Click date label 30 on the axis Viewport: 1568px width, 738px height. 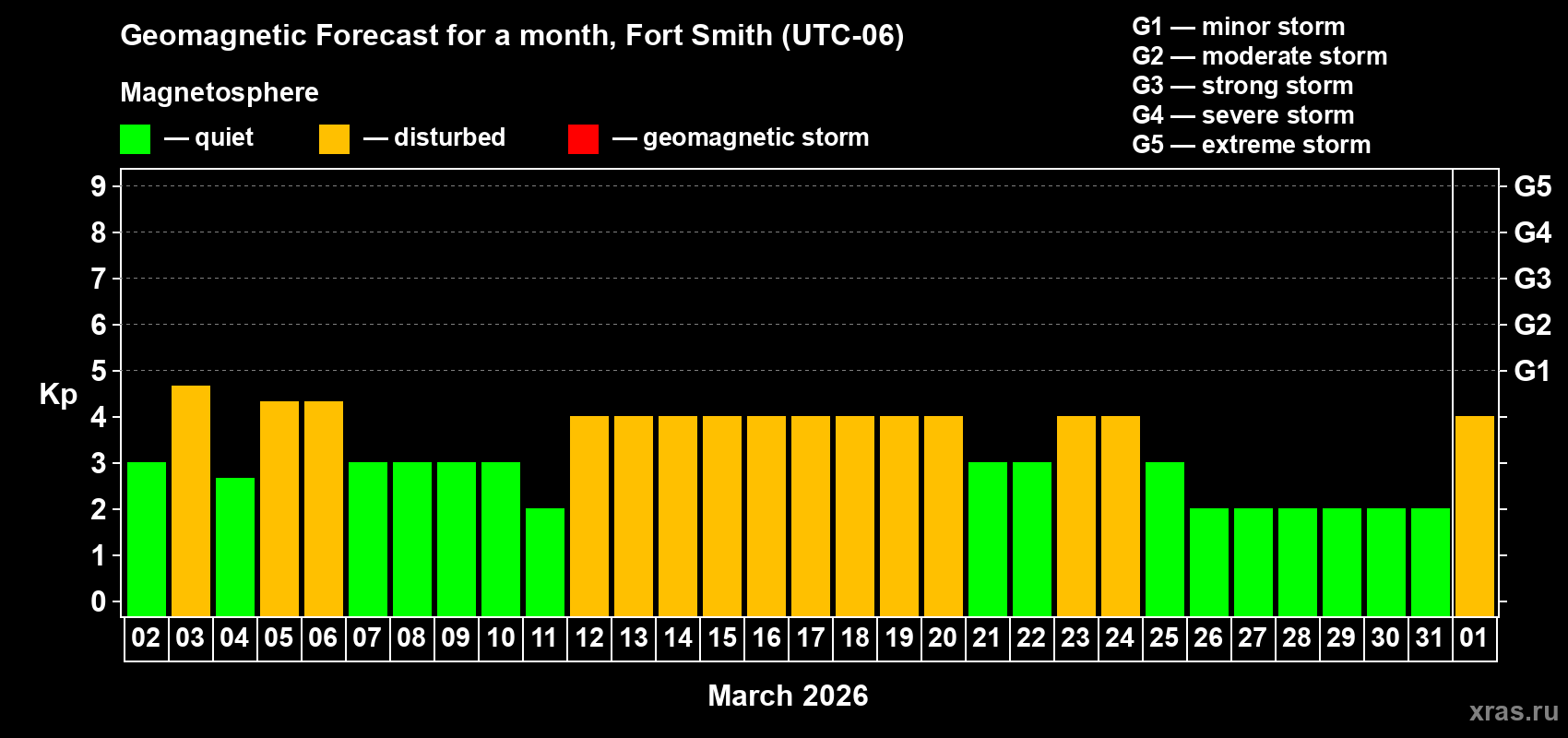[x=1385, y=637]
